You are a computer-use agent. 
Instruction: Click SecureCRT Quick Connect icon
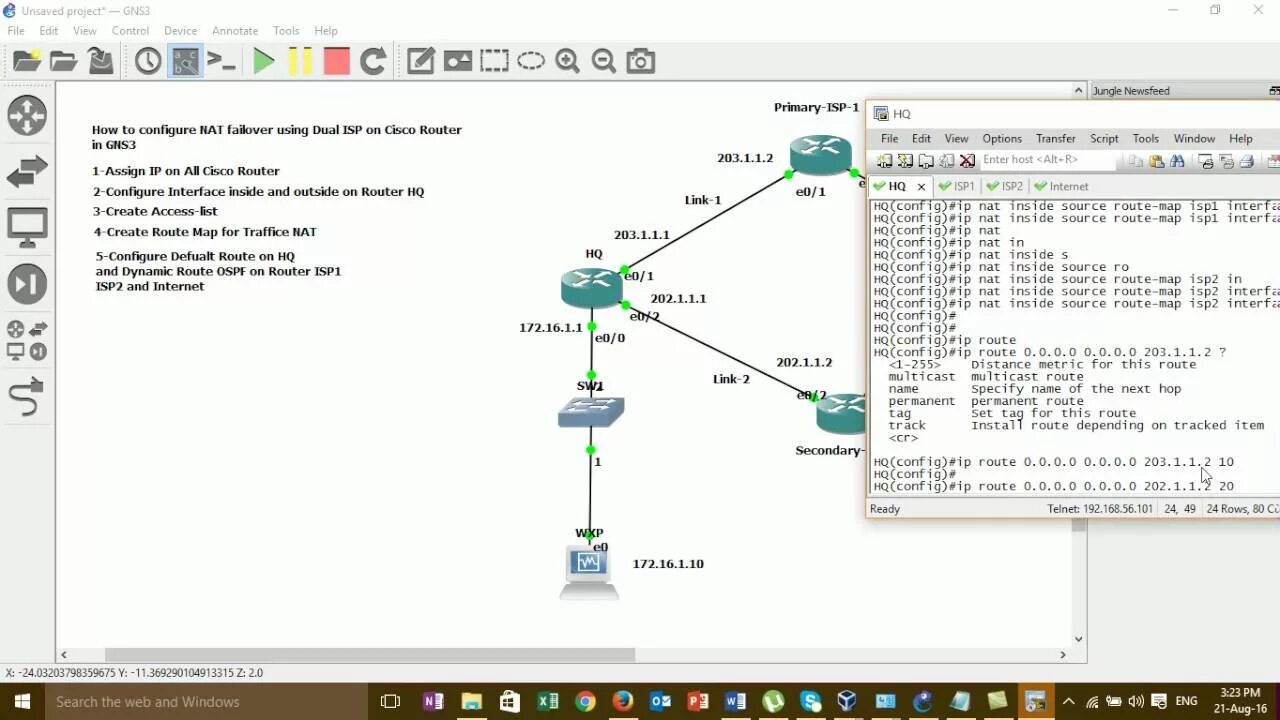[905, 161]
